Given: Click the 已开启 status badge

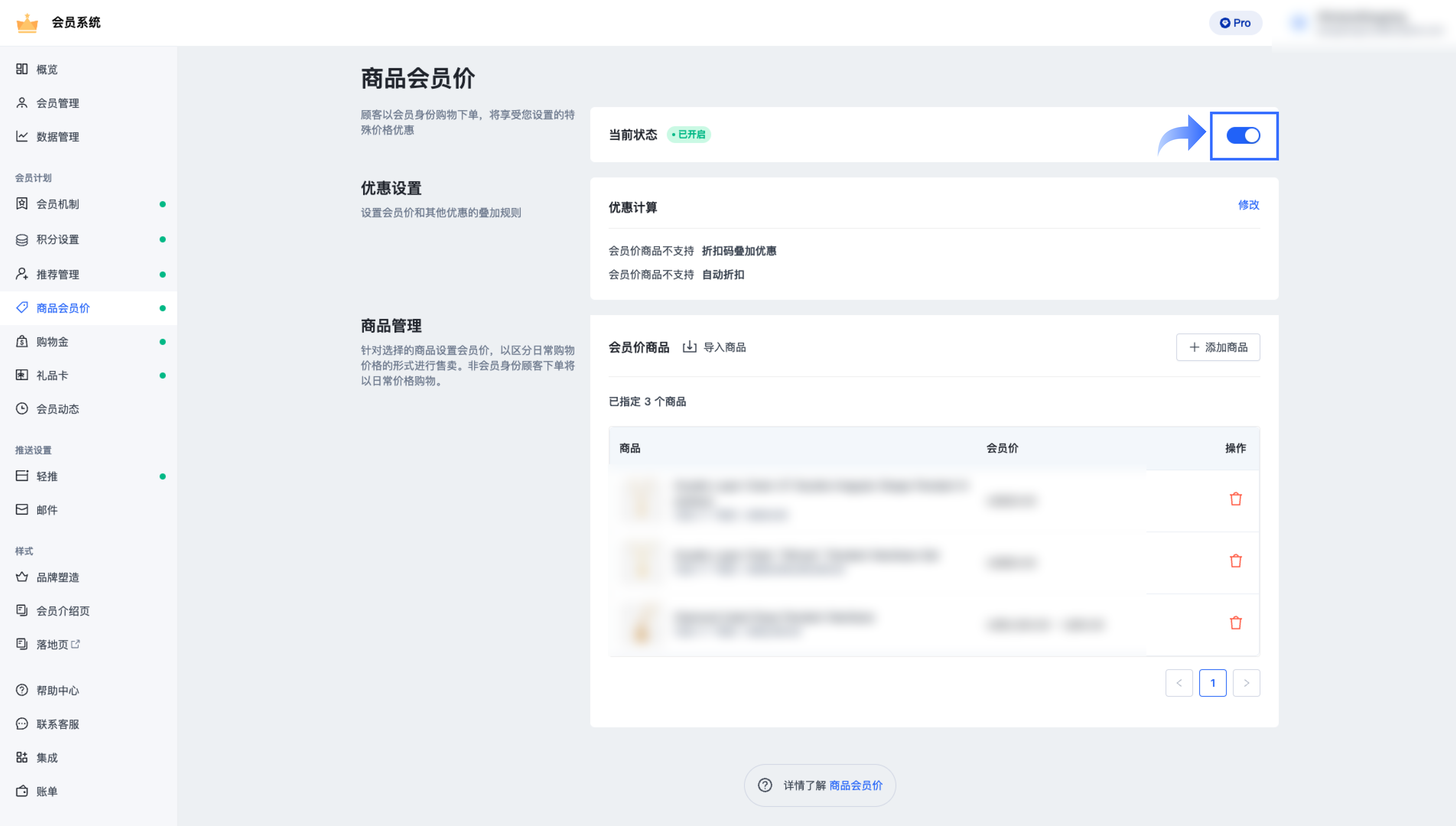Looking at the screenshot, I should (688, 135).
